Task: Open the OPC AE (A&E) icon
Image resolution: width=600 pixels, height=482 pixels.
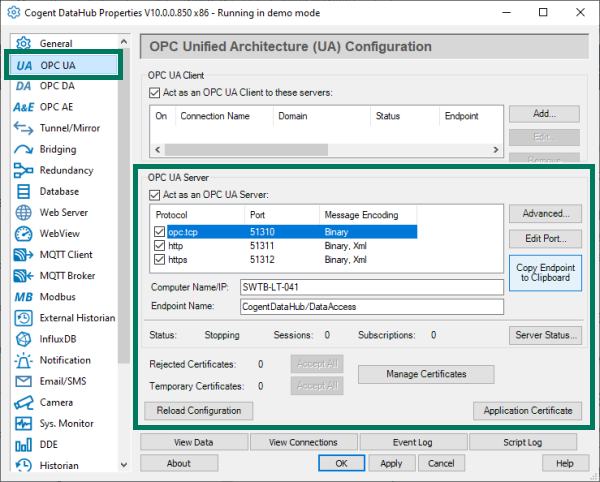Action: click(x=23, y=107)
